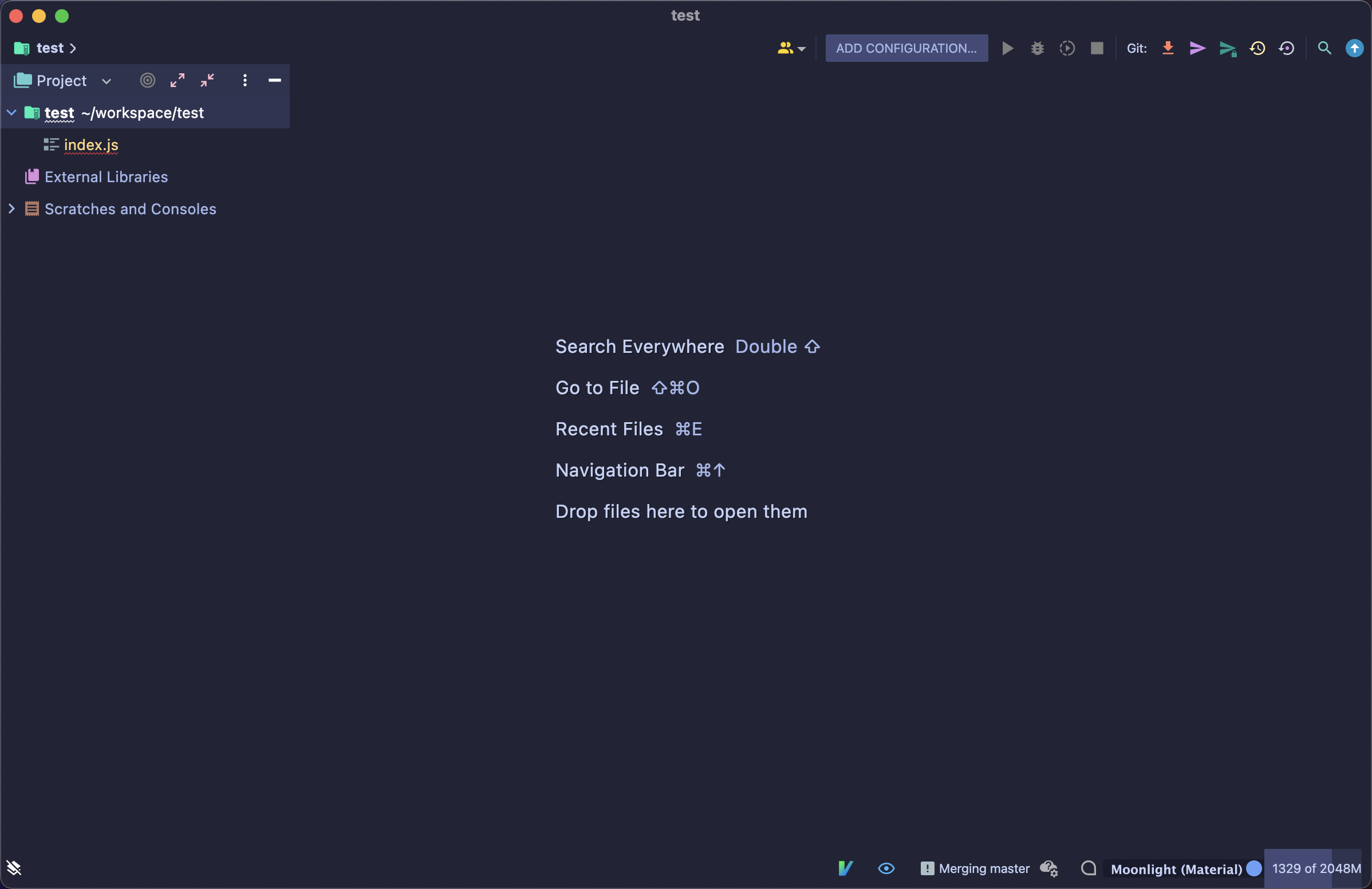
Task: Click Add Configuration button
Action: point(906,48)
